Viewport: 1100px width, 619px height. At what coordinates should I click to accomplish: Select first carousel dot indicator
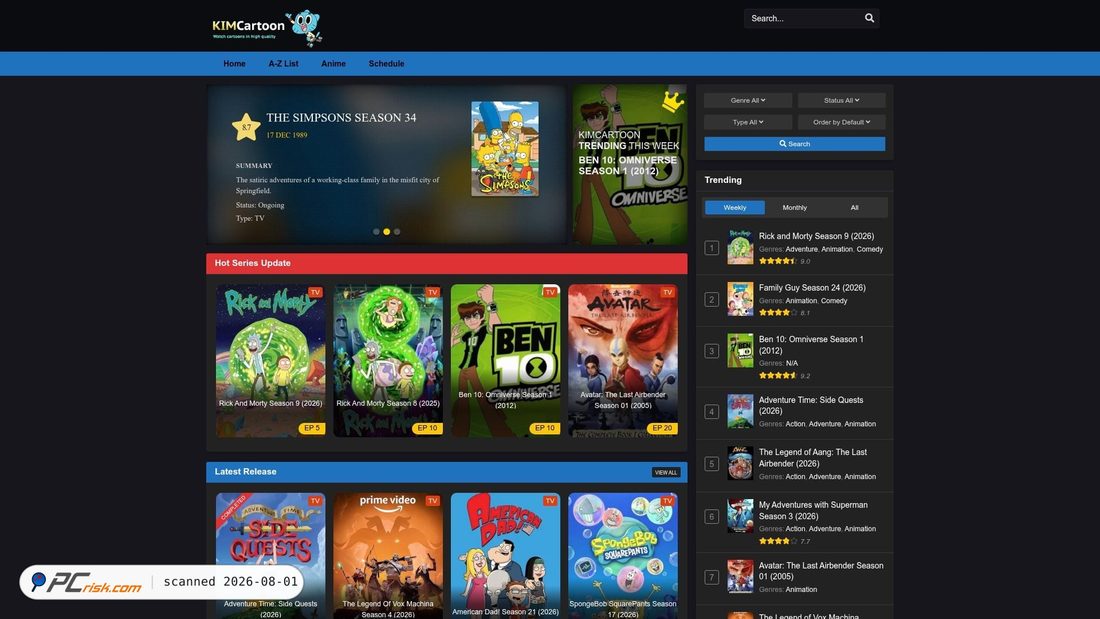[376, 232]
